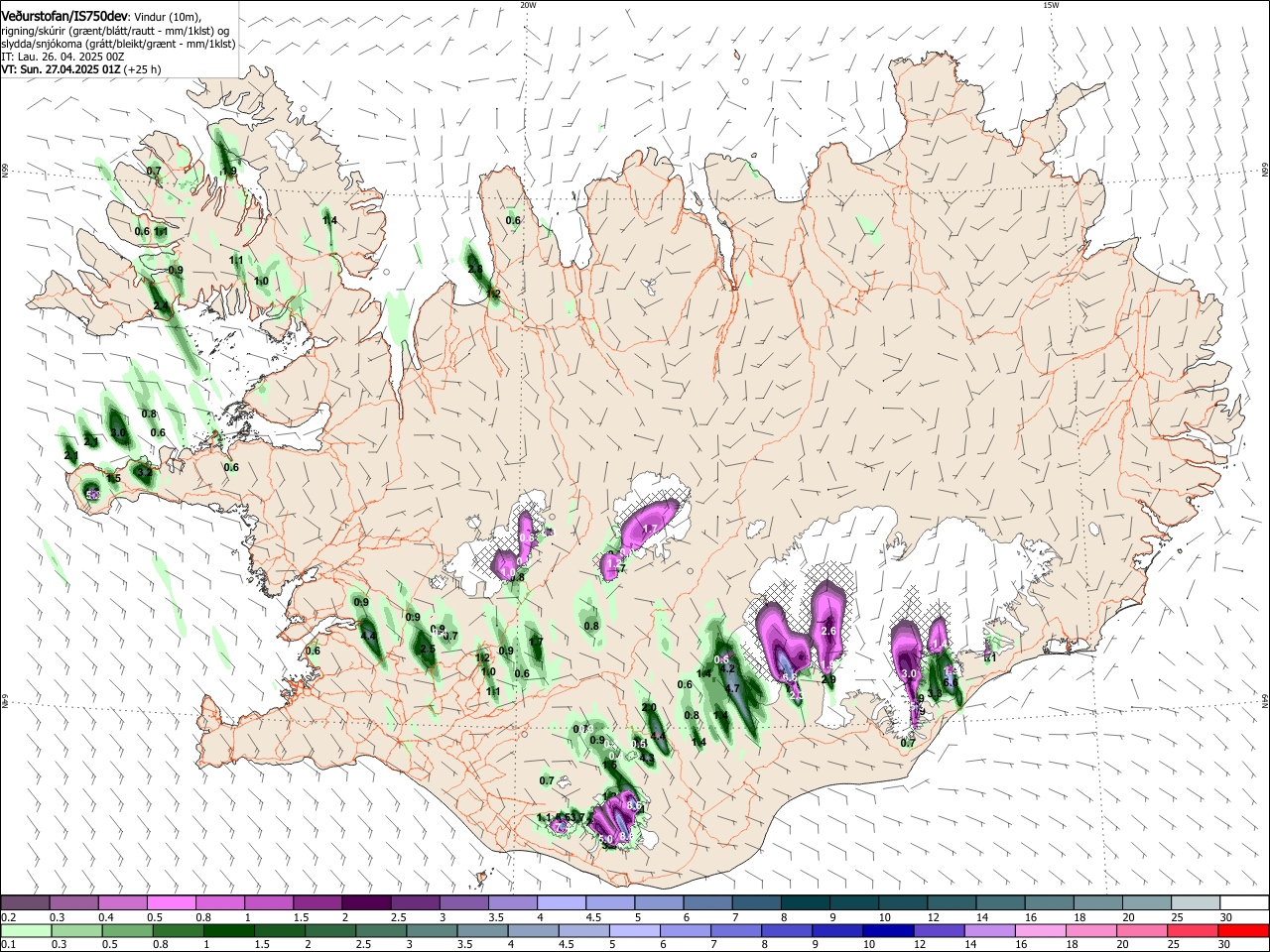
Task: Click the 4.4 precipitation value in west Iceland
Action: click(x=368, y=636)
